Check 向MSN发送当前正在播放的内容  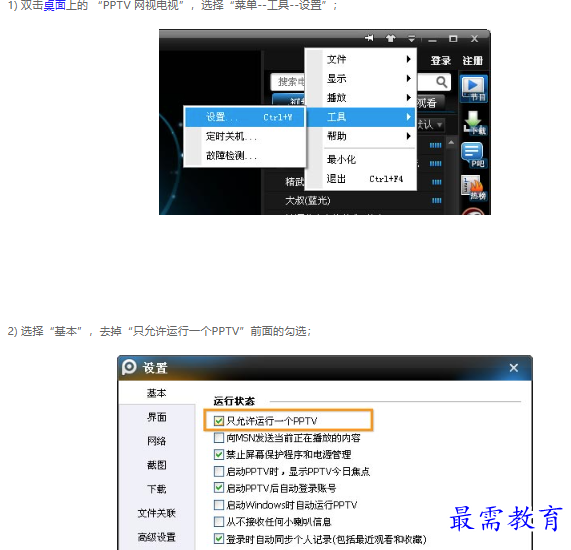218,437
